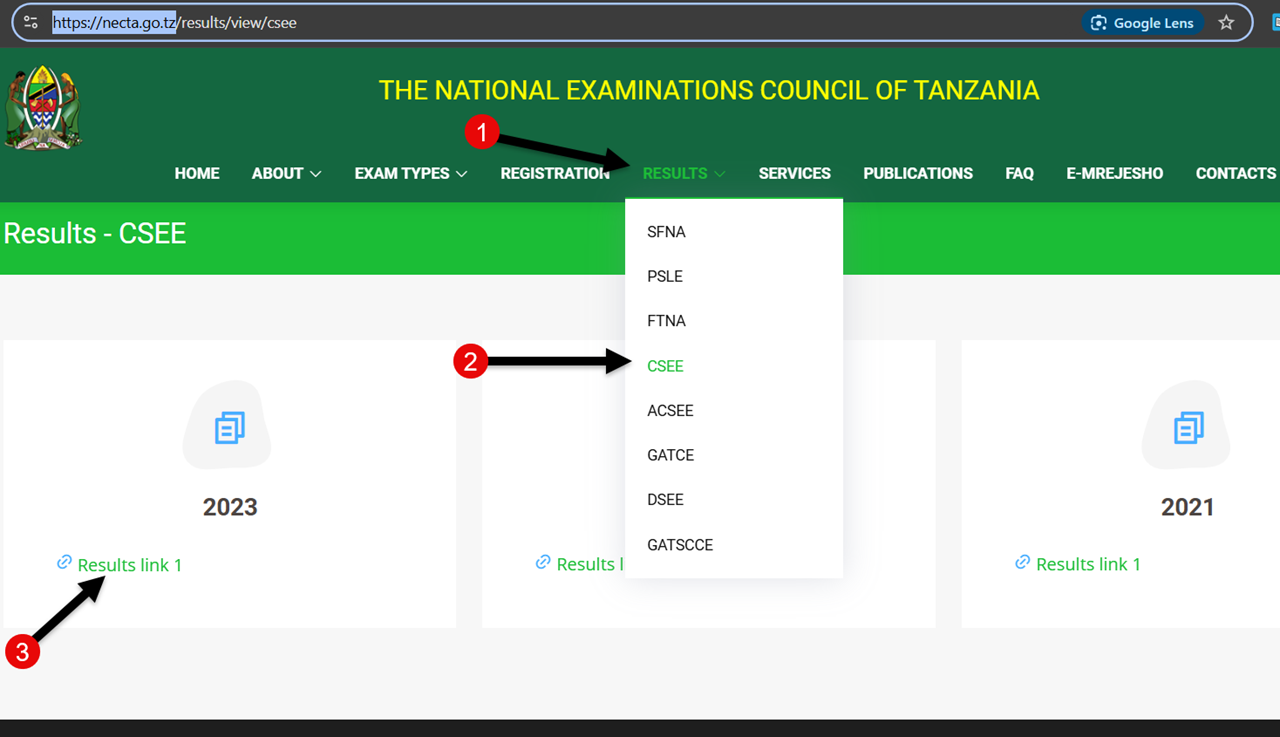Click the 2023 document copy icon

point(230,428)
